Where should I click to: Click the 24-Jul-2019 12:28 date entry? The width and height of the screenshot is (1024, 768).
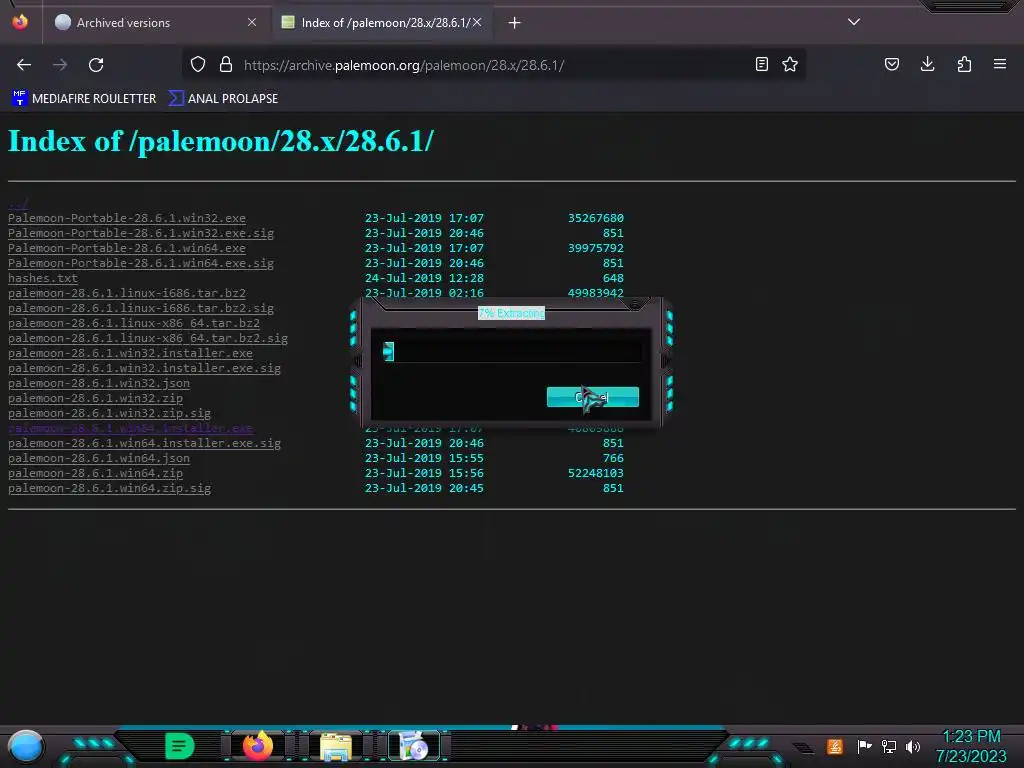point(424,278)
